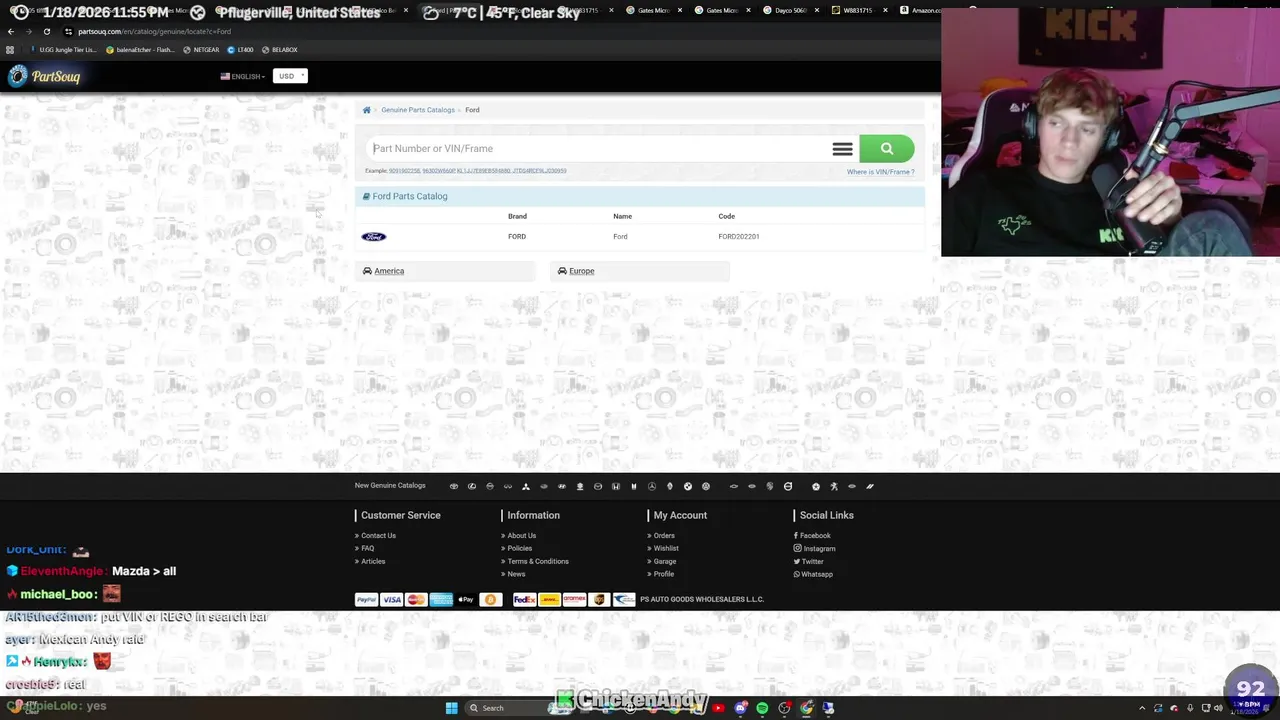1280x720 pixels.
Task: Open the Profile account link
Action: [x=663, y=575]
